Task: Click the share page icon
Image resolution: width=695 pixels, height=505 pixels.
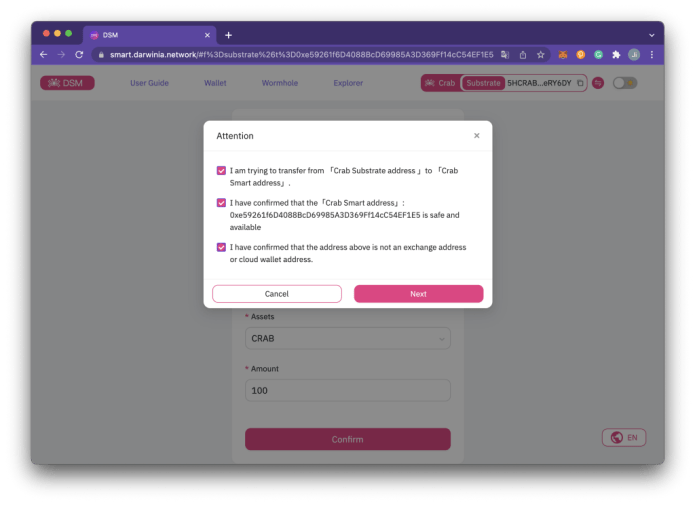Action: coord(523,55)
